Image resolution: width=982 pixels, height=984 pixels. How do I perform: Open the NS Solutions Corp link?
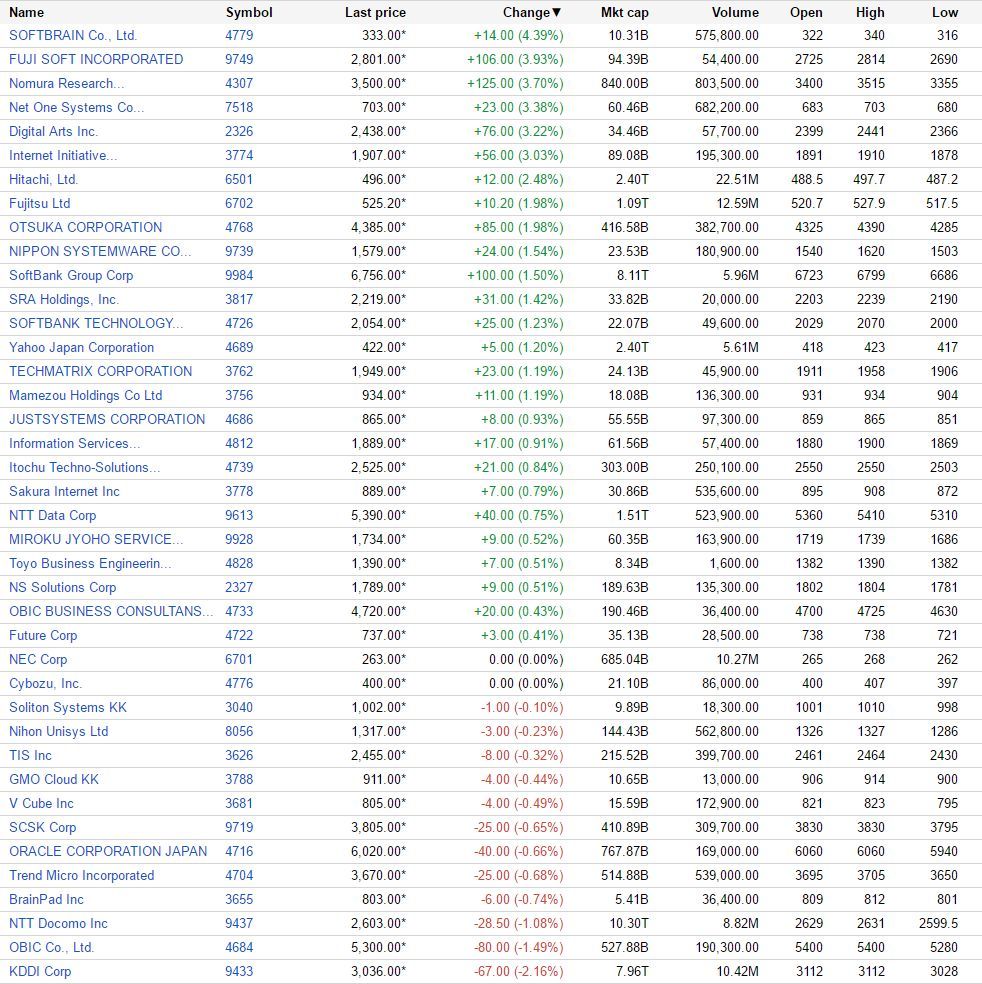pos(63,587)
